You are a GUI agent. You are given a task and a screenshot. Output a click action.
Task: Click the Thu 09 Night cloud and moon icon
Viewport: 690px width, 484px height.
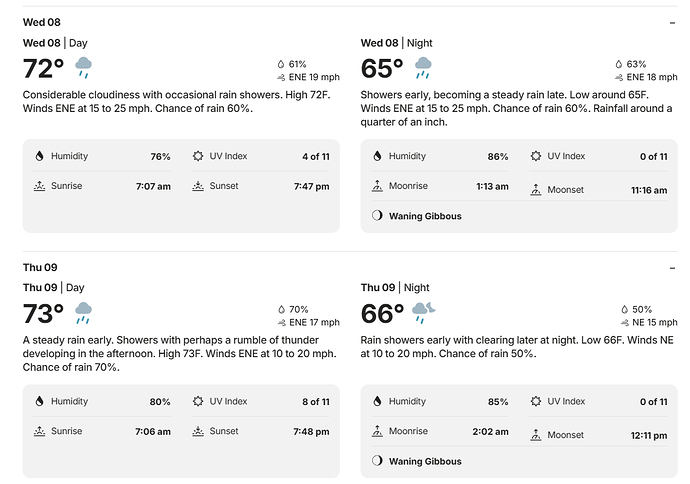[x=423, y=313]
